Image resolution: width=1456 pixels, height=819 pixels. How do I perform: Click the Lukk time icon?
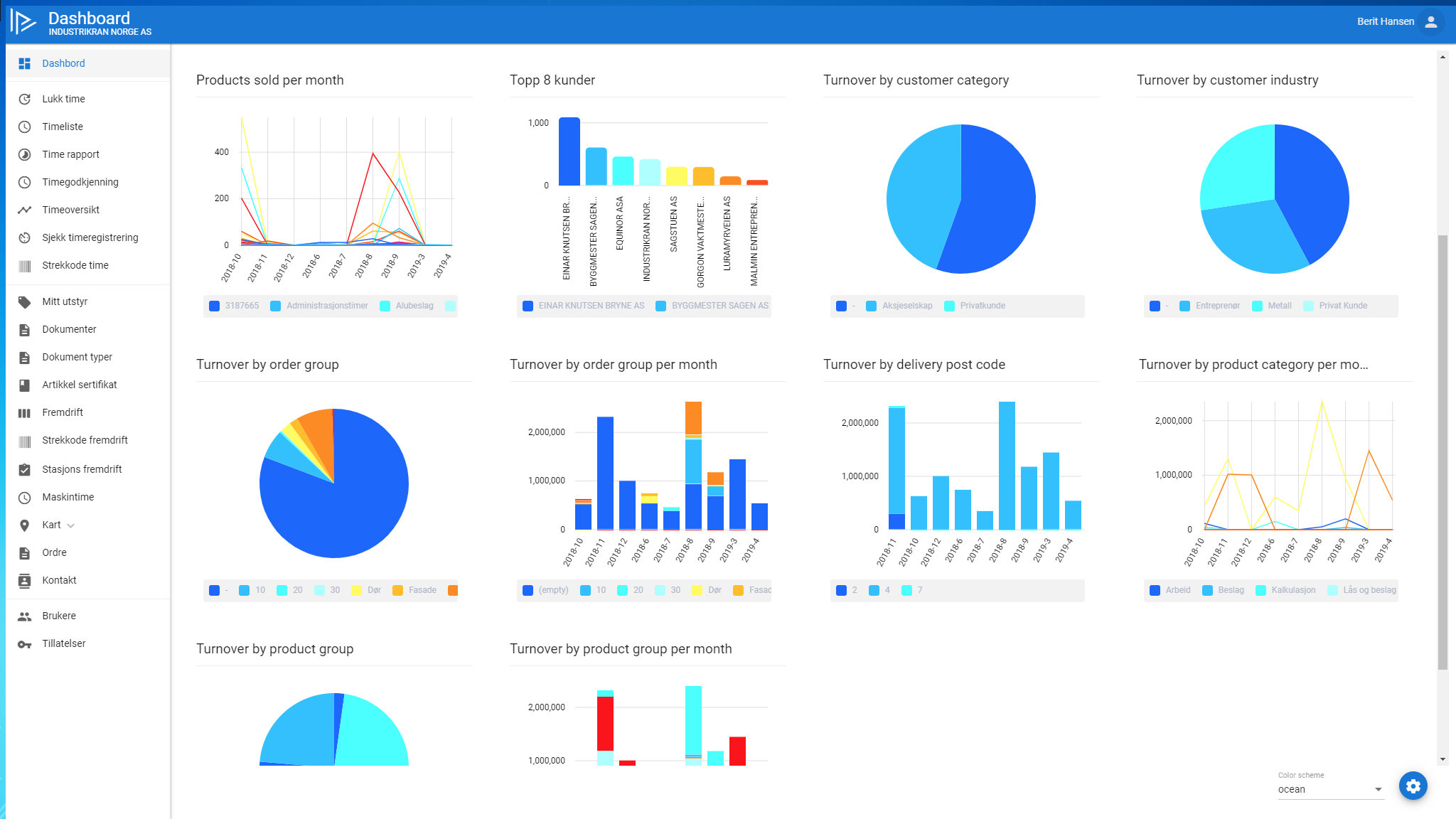(x=24, y=99)
